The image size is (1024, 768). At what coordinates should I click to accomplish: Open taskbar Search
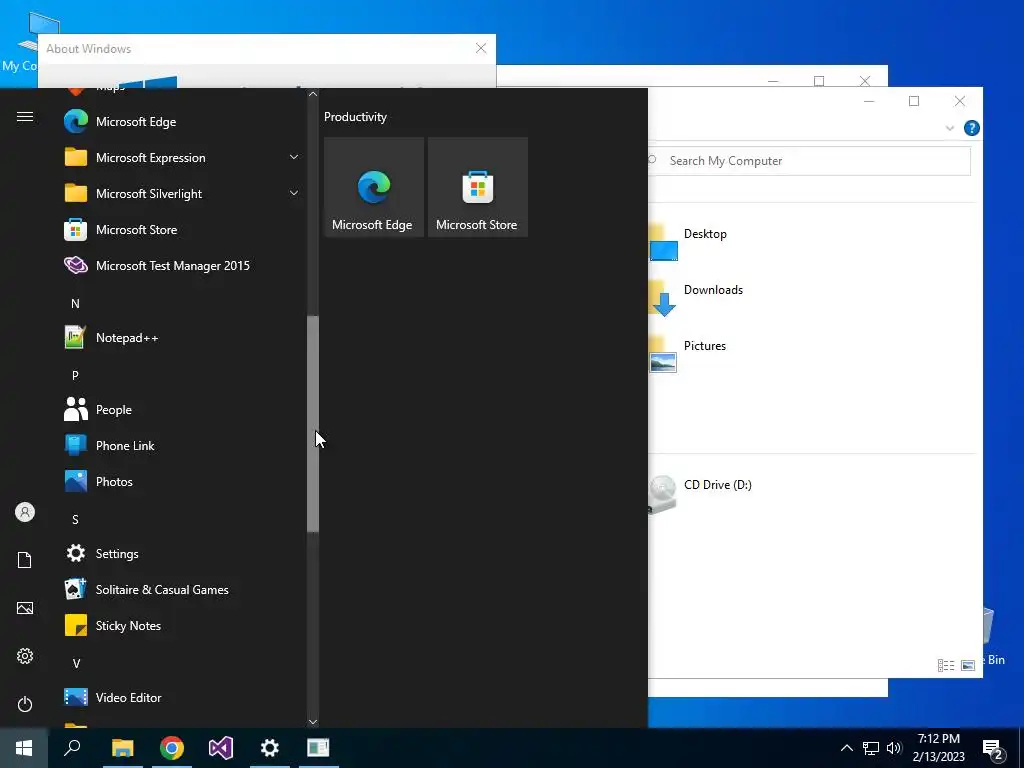(x=72, y=748)
